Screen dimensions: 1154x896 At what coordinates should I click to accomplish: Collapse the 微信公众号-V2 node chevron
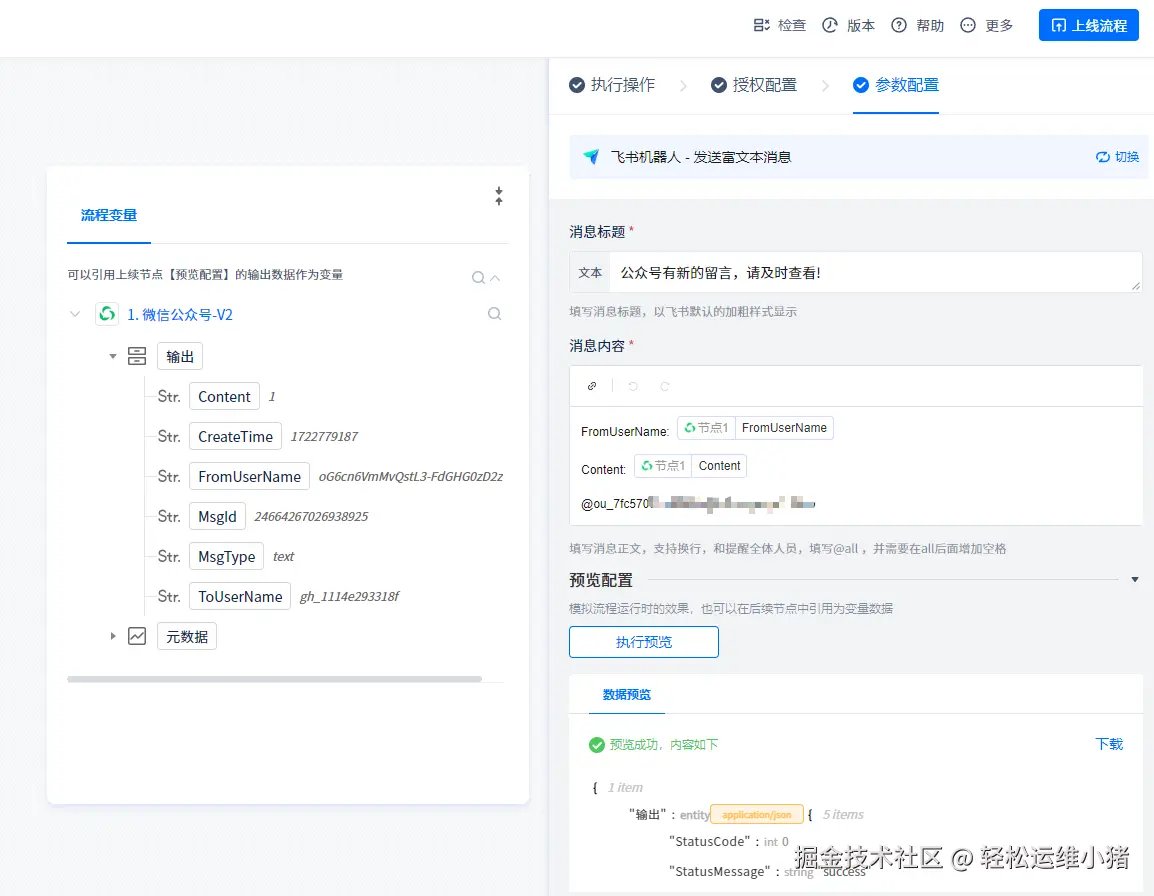[75, 314]
